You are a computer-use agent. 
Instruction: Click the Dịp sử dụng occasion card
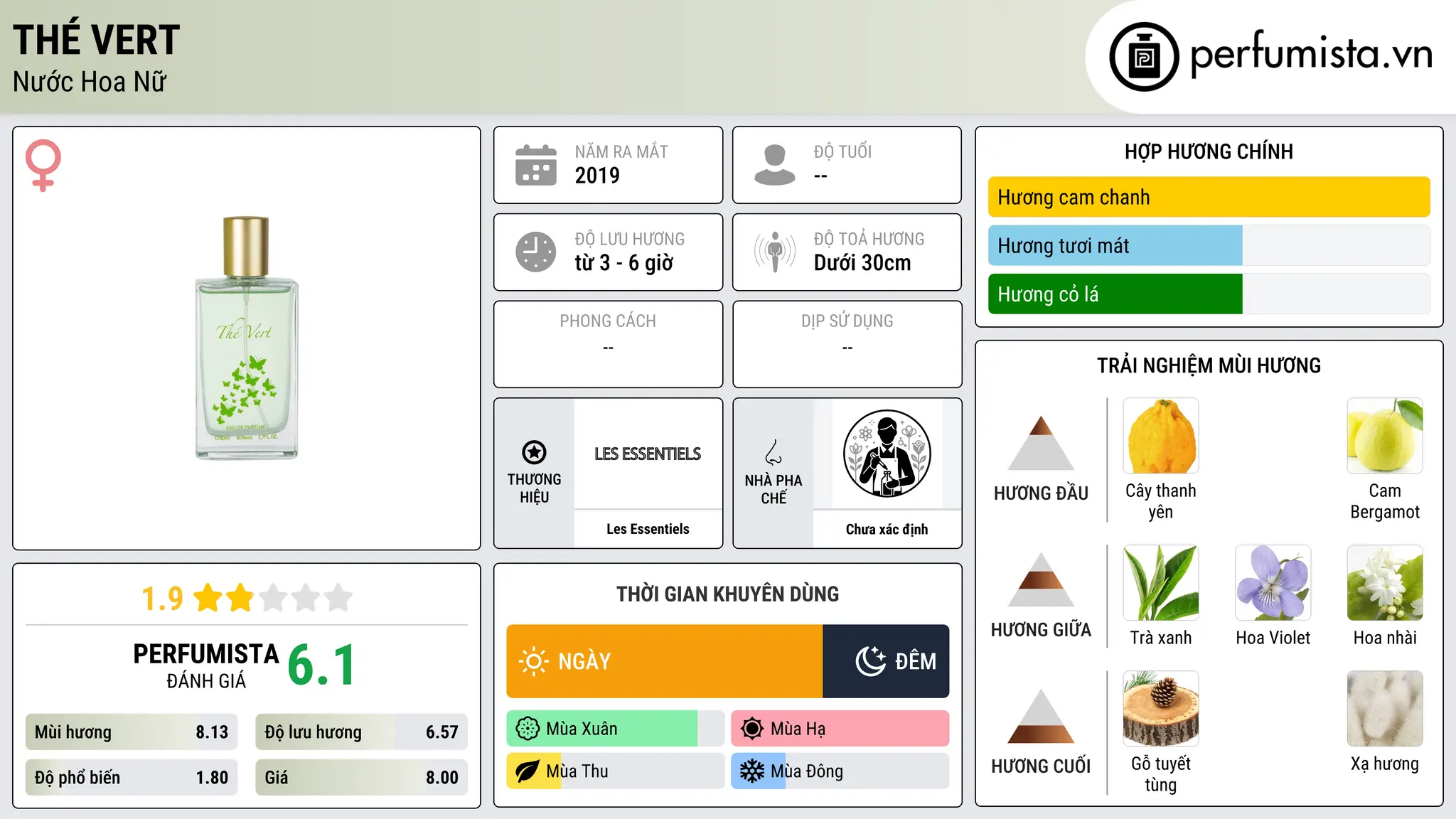tap(847, 344)
